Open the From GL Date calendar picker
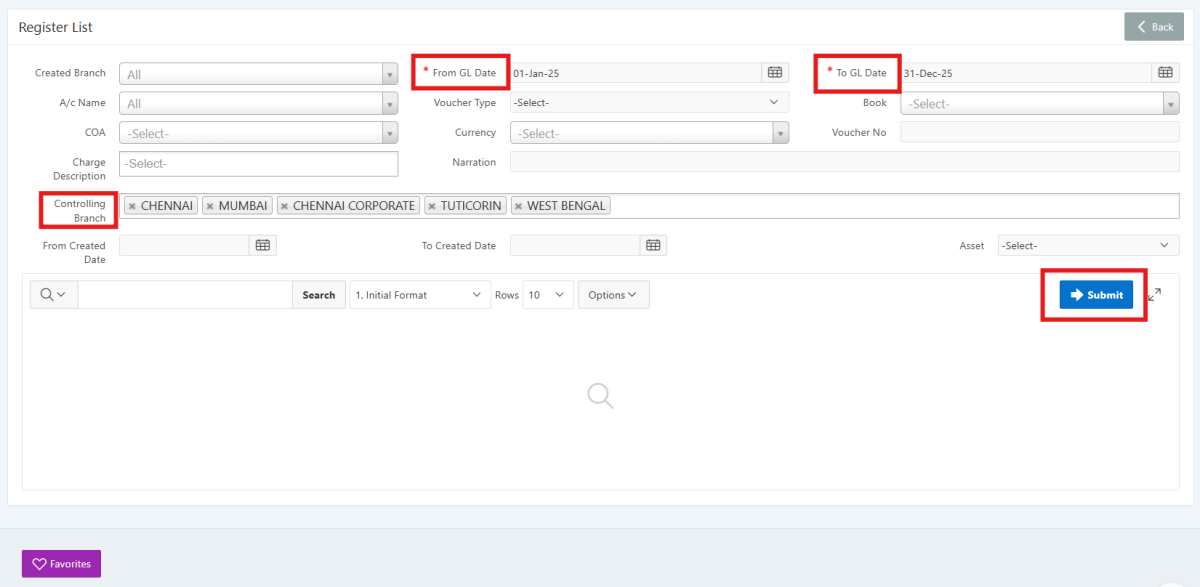1200x587 pixels. (x=774, y=72)
